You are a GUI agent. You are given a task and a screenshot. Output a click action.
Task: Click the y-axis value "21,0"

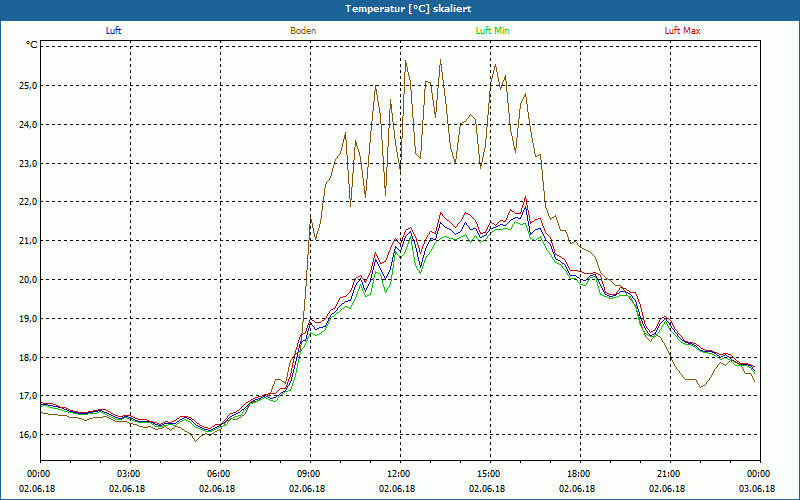(x=29, y=241)
